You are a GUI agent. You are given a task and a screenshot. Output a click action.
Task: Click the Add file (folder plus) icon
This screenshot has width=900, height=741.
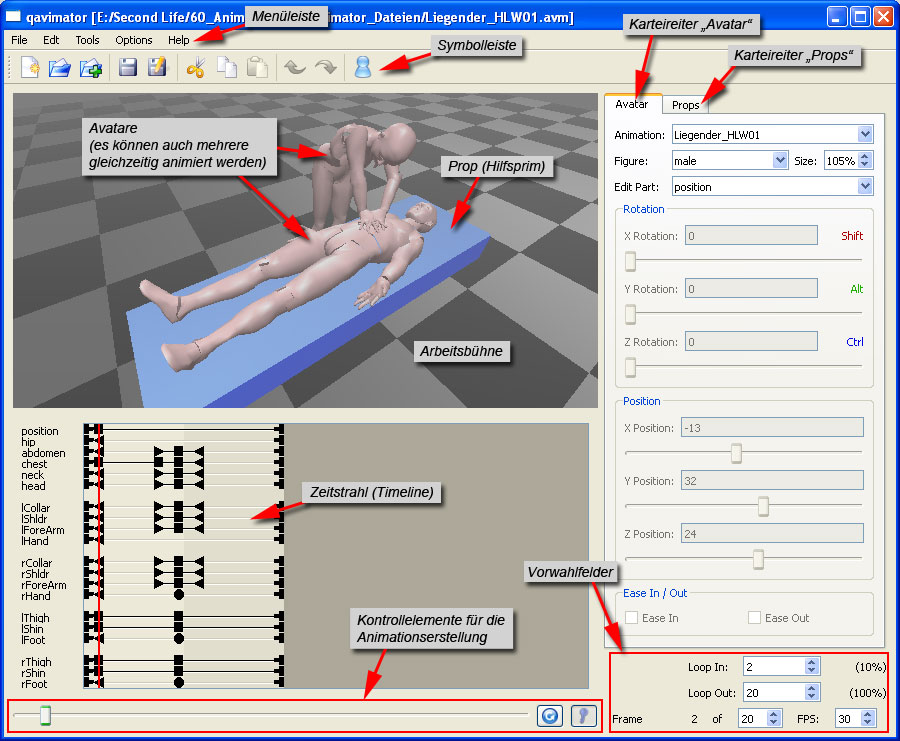tap(91, 67)
